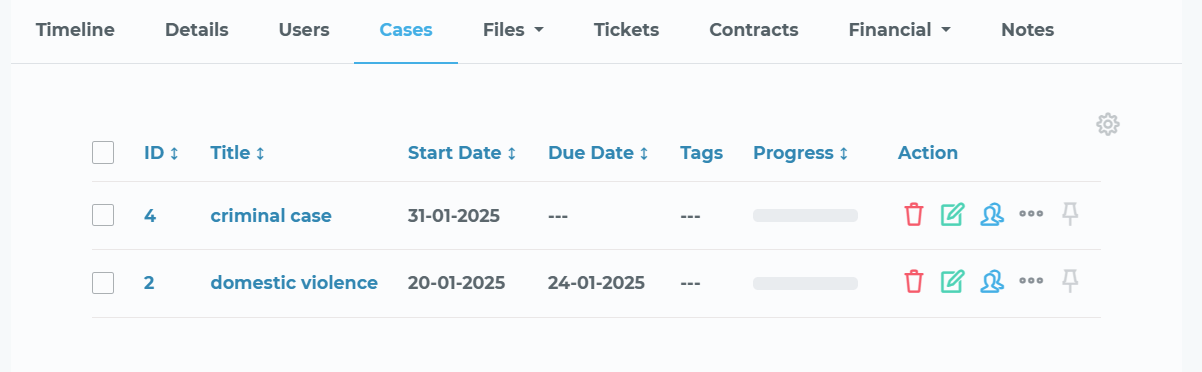Viewport: 1202px width, 372px height.
Task: Delete the criminal case row
Action: (x=913, y=215)
